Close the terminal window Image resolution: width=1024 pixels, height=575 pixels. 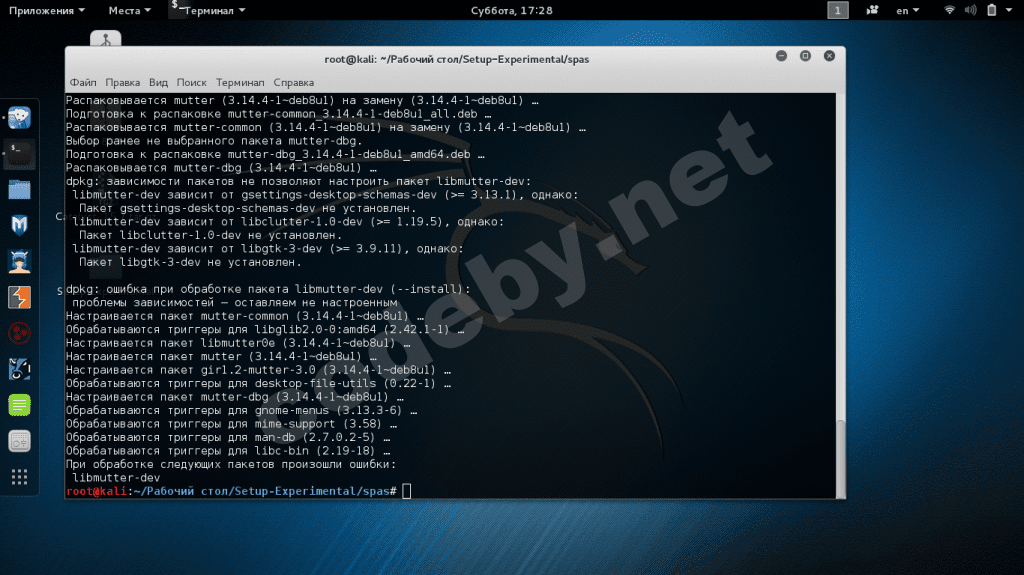pos(829,56)
